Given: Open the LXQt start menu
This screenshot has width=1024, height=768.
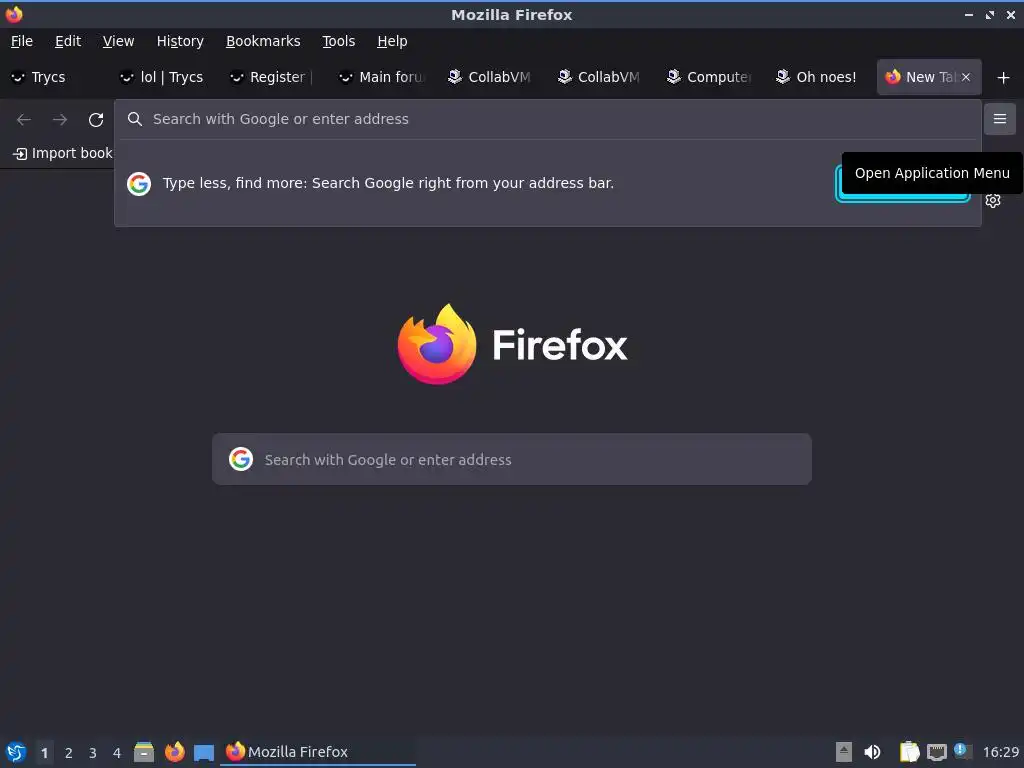Looking at the screenshot, I should point(16,752).
